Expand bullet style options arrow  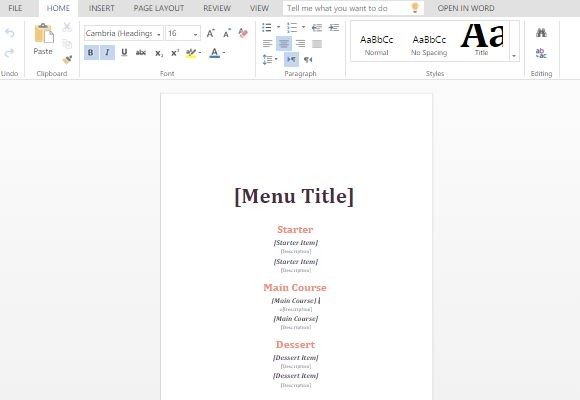[x=279, y=27]
